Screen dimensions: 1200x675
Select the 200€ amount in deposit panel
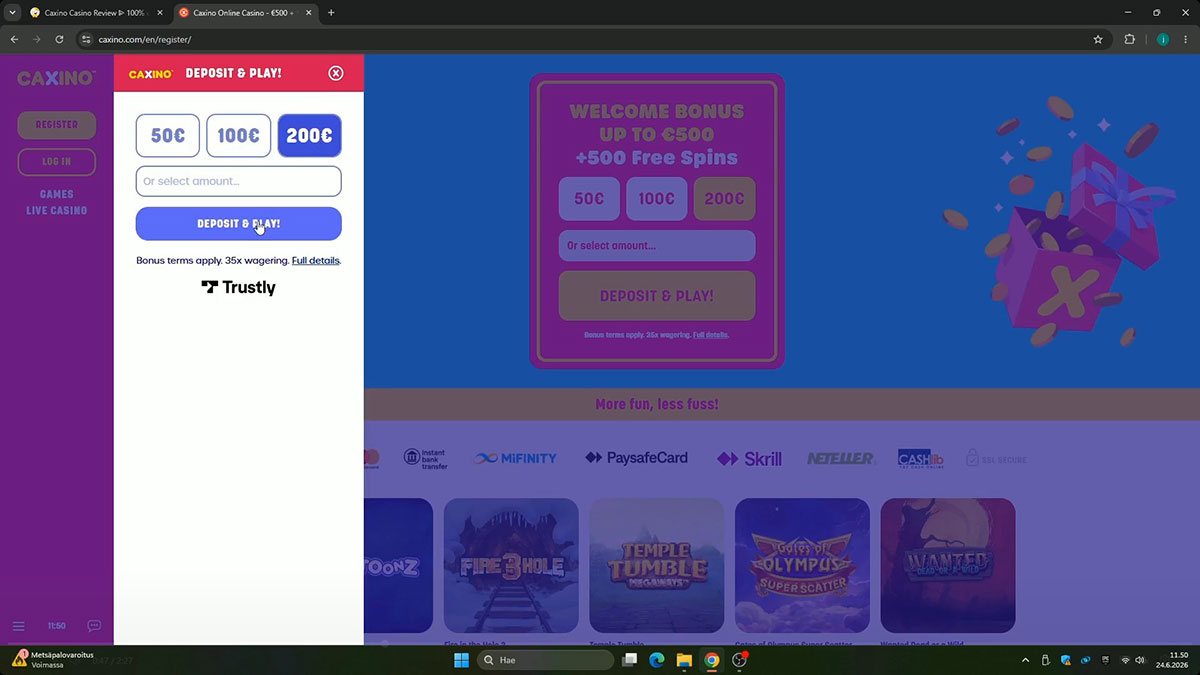point(309,136)
